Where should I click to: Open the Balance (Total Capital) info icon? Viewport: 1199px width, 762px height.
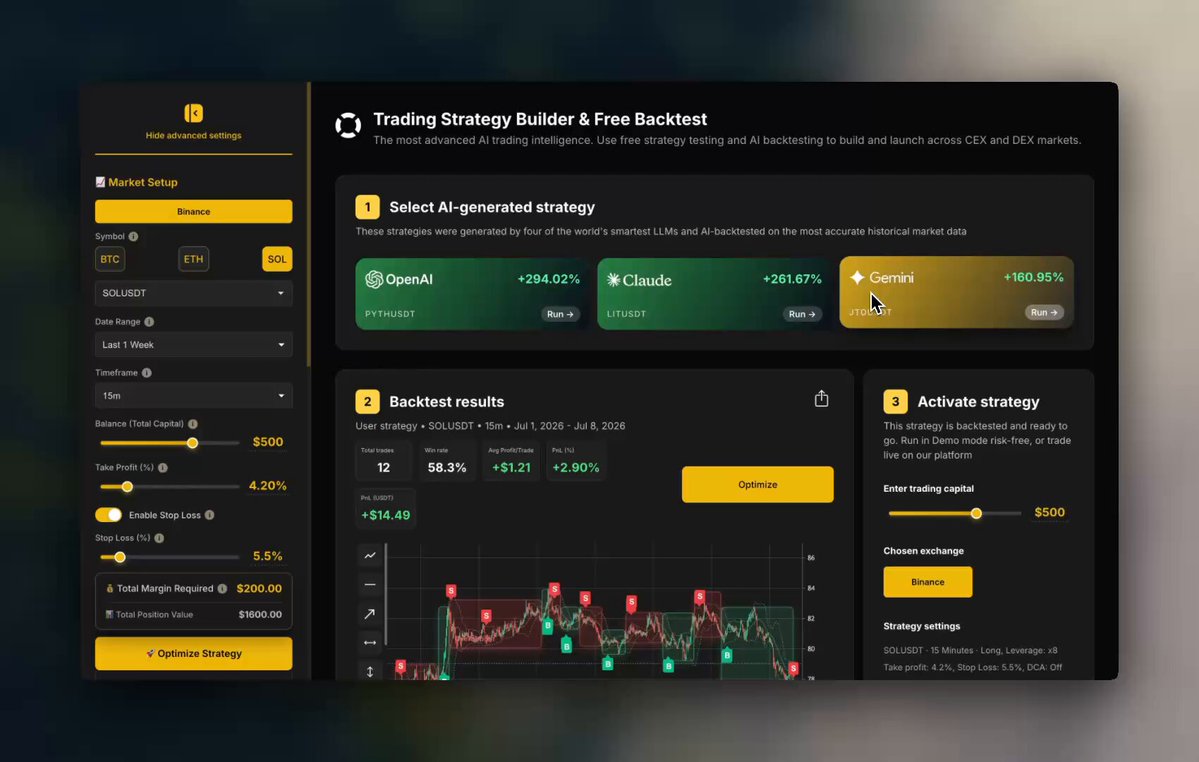[193, 424]
